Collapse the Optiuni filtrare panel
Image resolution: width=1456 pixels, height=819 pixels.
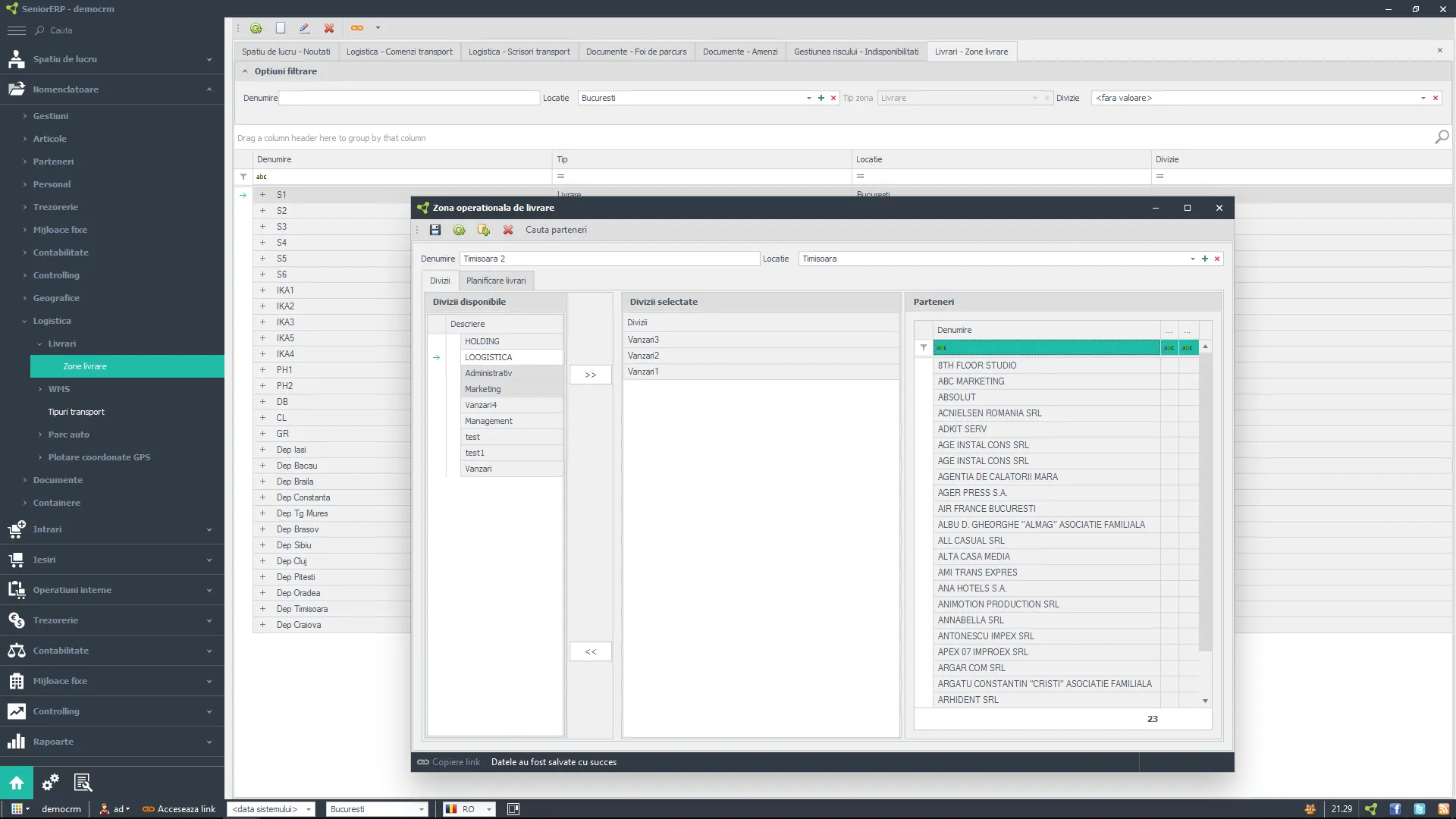click(245, 71)
